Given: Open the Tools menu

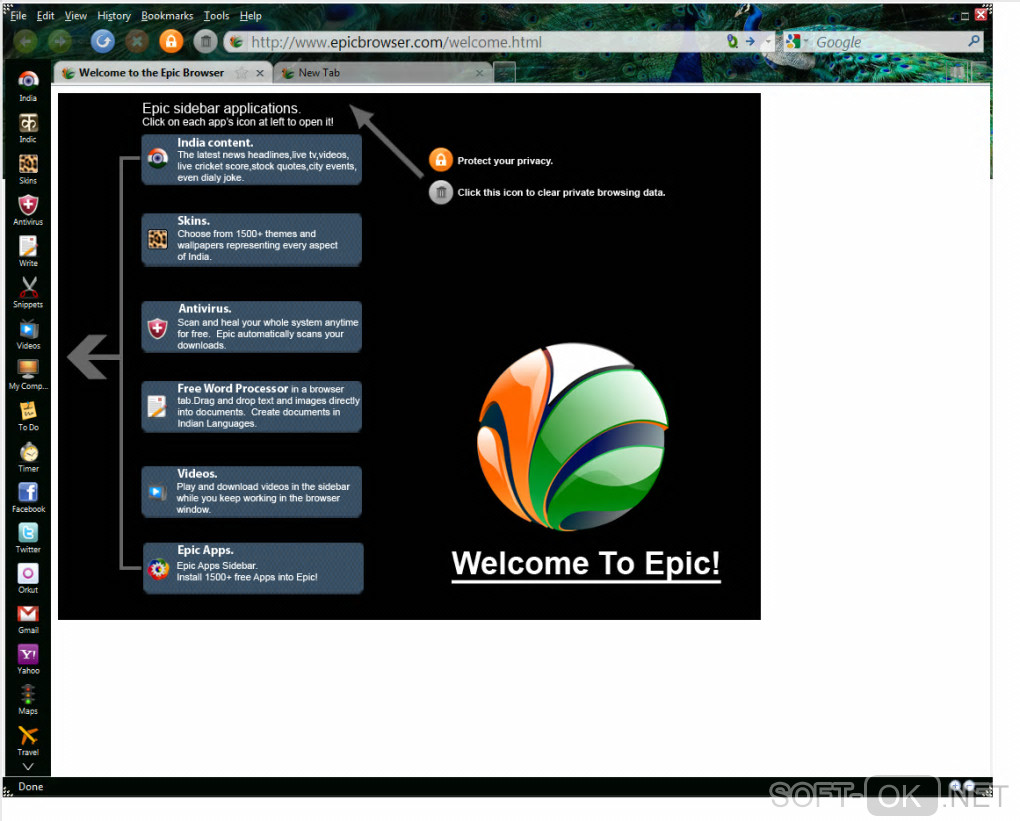Looking at the screenshot, I should click(216, 16).
